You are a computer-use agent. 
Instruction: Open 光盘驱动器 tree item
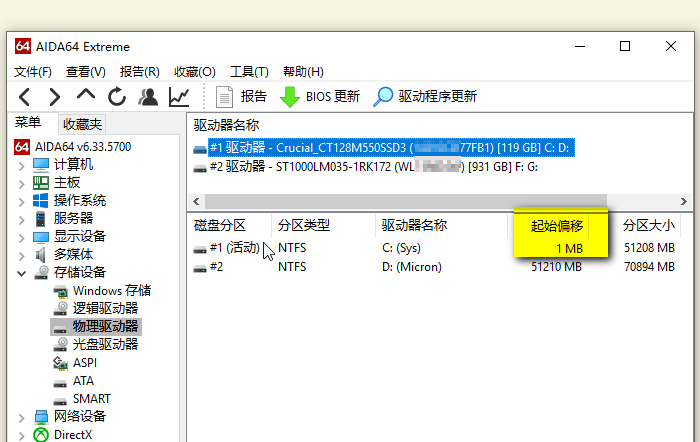click(x=105, y=344)
